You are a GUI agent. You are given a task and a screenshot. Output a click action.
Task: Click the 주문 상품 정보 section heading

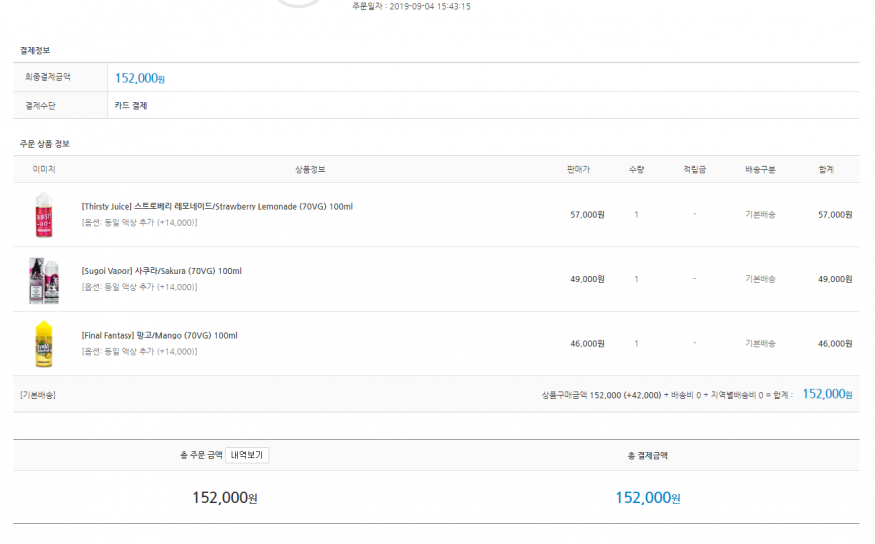coord(45,144)
